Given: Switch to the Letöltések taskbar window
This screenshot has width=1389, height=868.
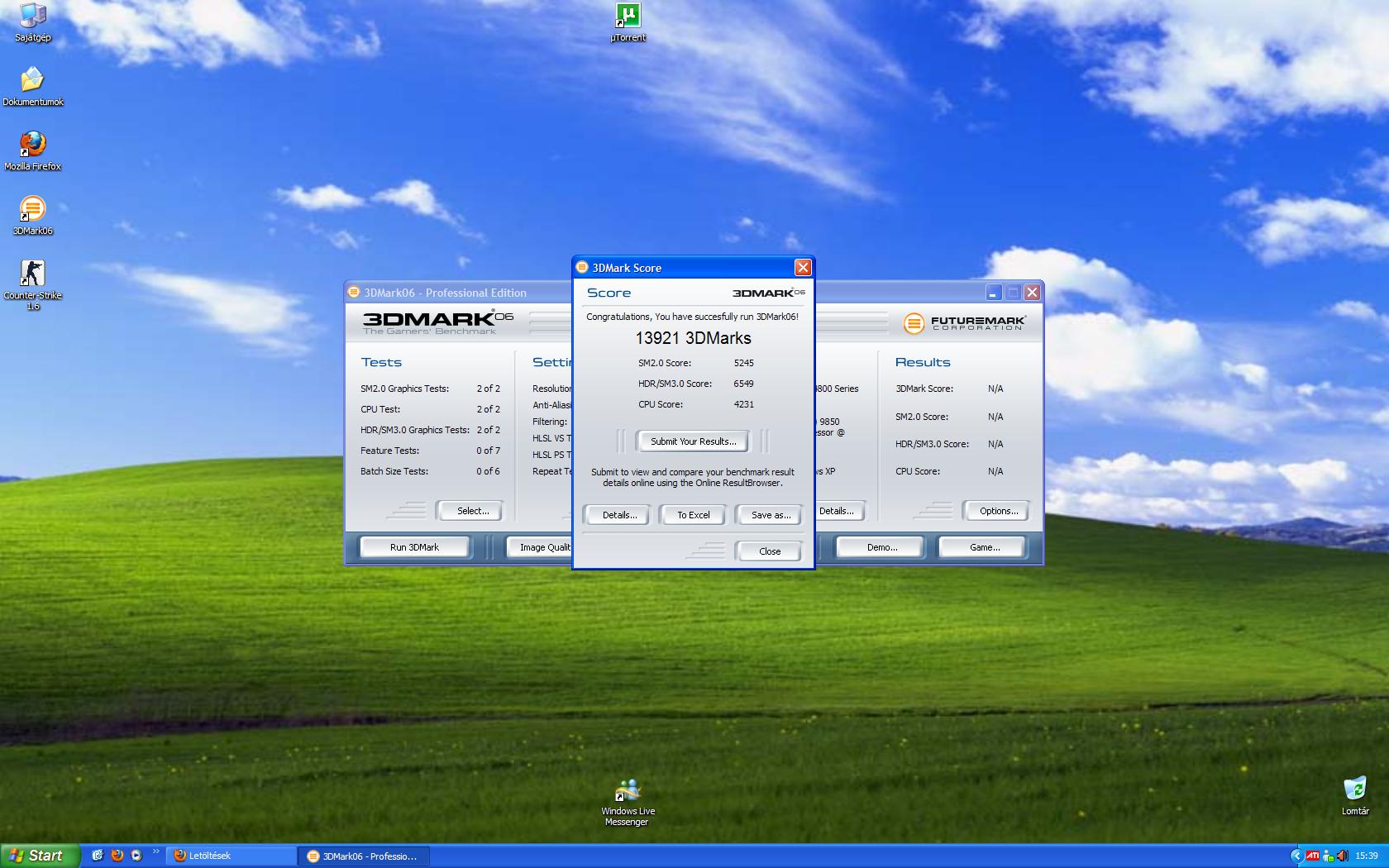Looking at the screenshot, I should [x=231, y=856].
